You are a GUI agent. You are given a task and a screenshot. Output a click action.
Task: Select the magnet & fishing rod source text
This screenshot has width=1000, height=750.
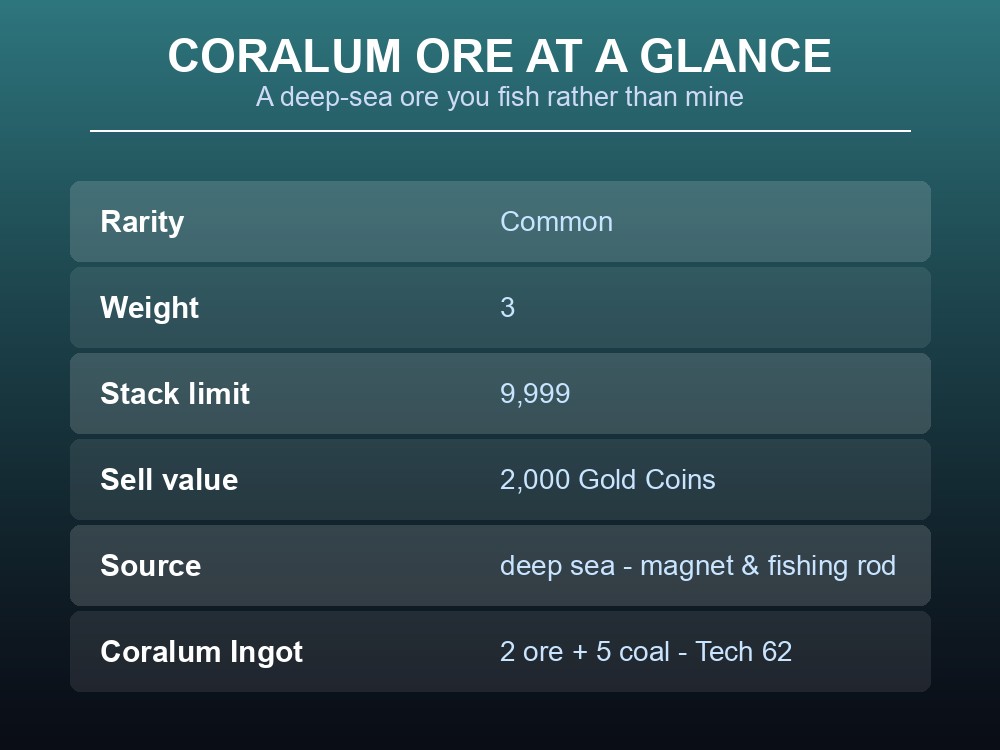coord(768,566)
